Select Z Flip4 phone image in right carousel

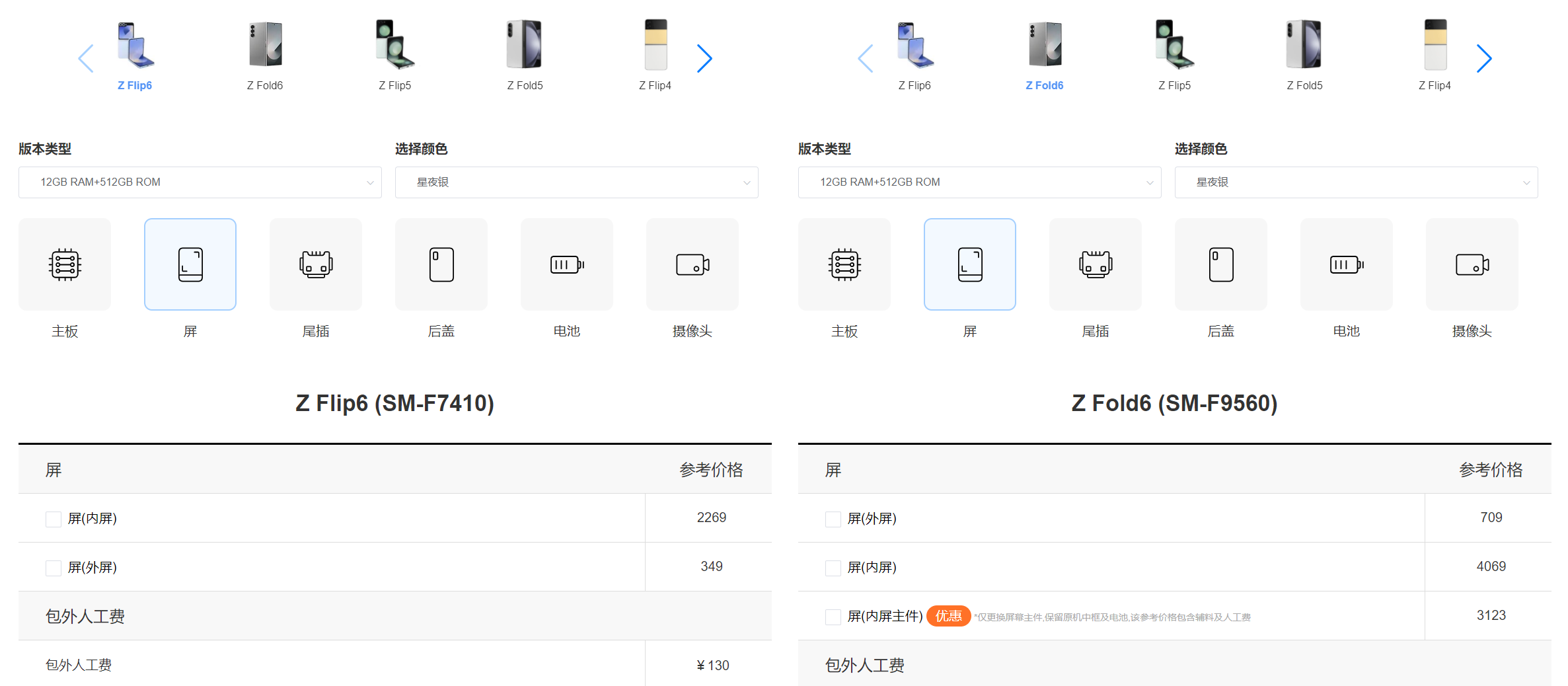click(x=1435, y=44)
